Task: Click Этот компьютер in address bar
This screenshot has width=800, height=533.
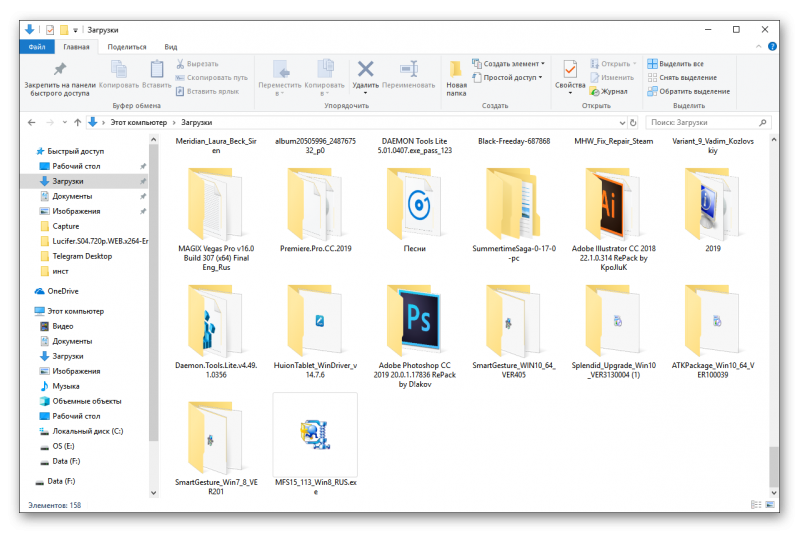Action: (138, 122)
